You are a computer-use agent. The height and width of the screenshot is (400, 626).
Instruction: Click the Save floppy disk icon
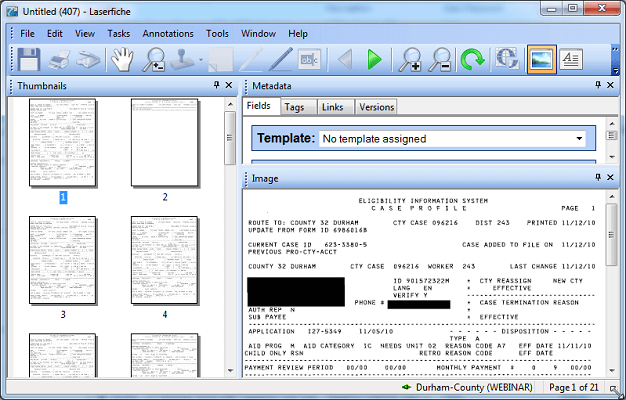[x=29, y=60]
